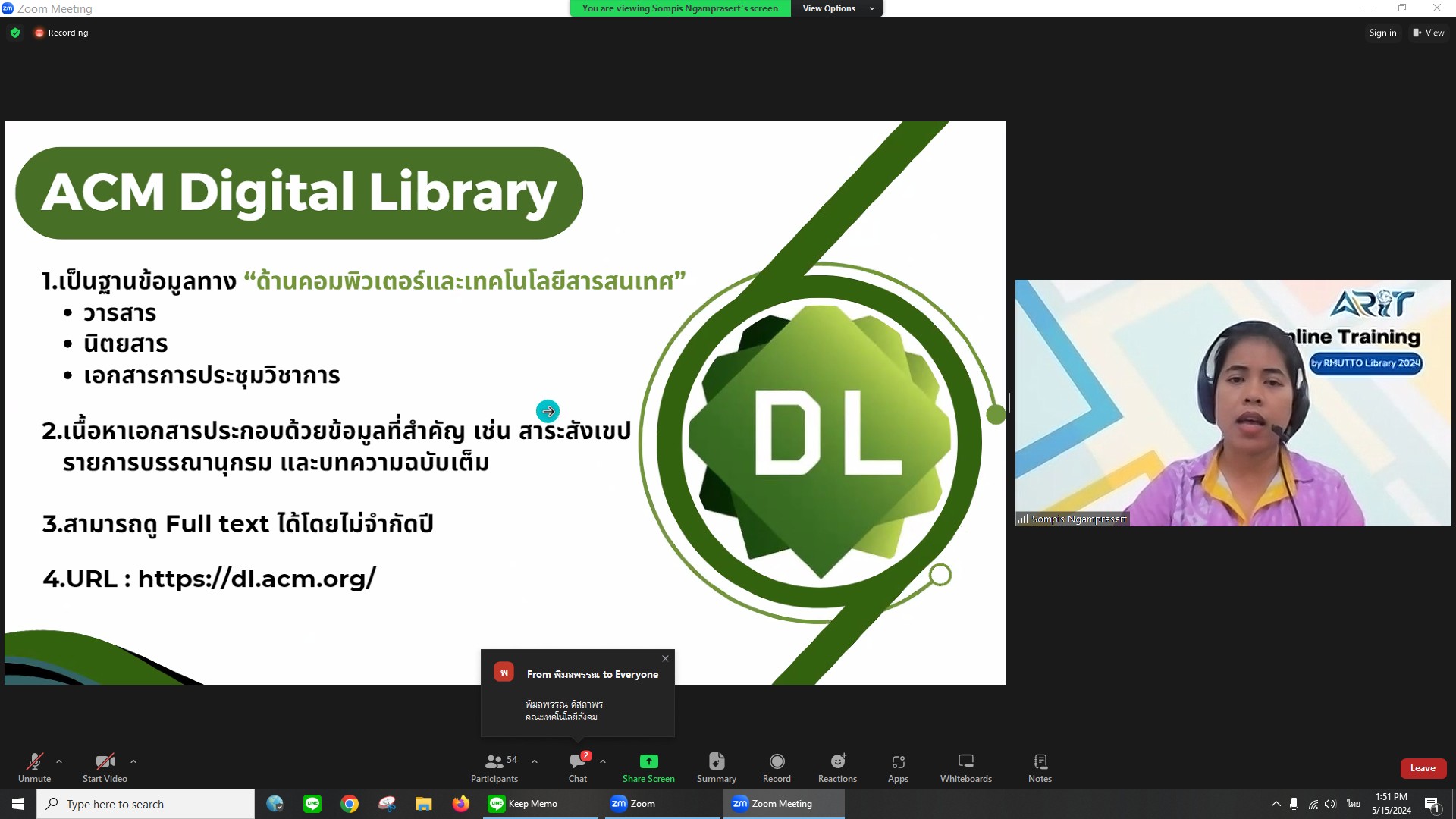1456x819 pixels.
Task: Switch to Zoom taskbar window
Action: pos(662,804)
